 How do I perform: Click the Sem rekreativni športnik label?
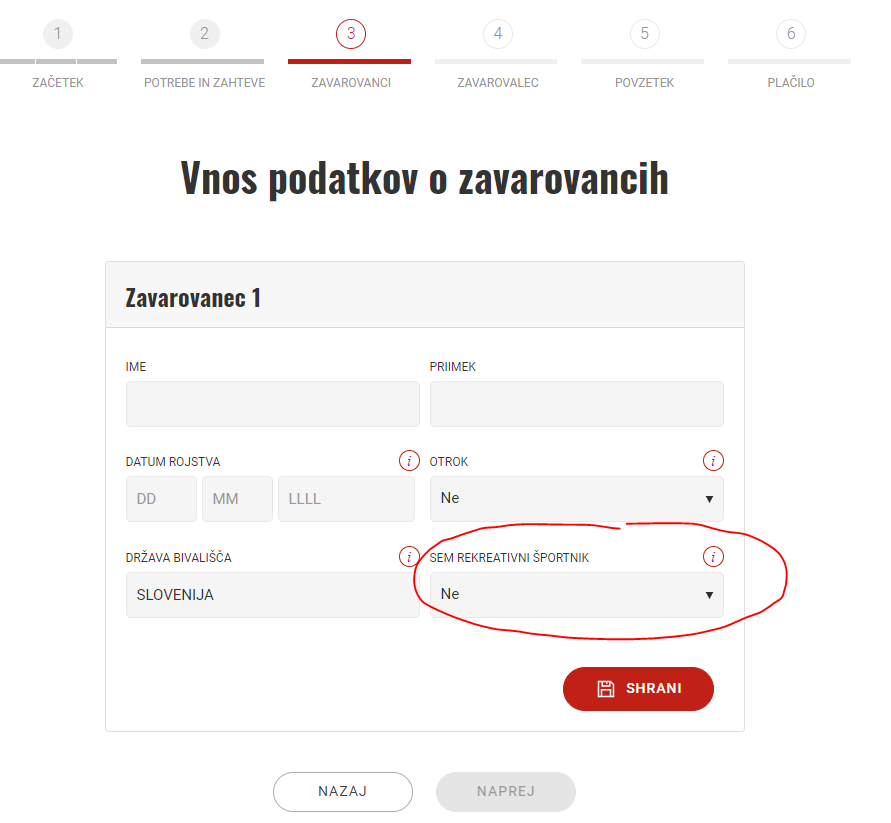tap(509, 558)
